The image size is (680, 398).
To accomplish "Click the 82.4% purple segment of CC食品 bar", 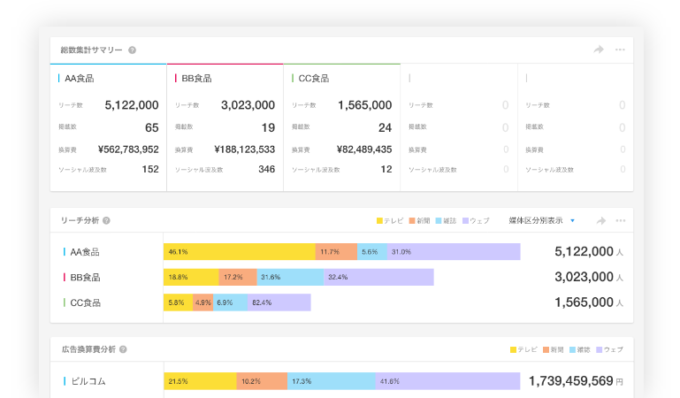I will (x=279, y=303).
